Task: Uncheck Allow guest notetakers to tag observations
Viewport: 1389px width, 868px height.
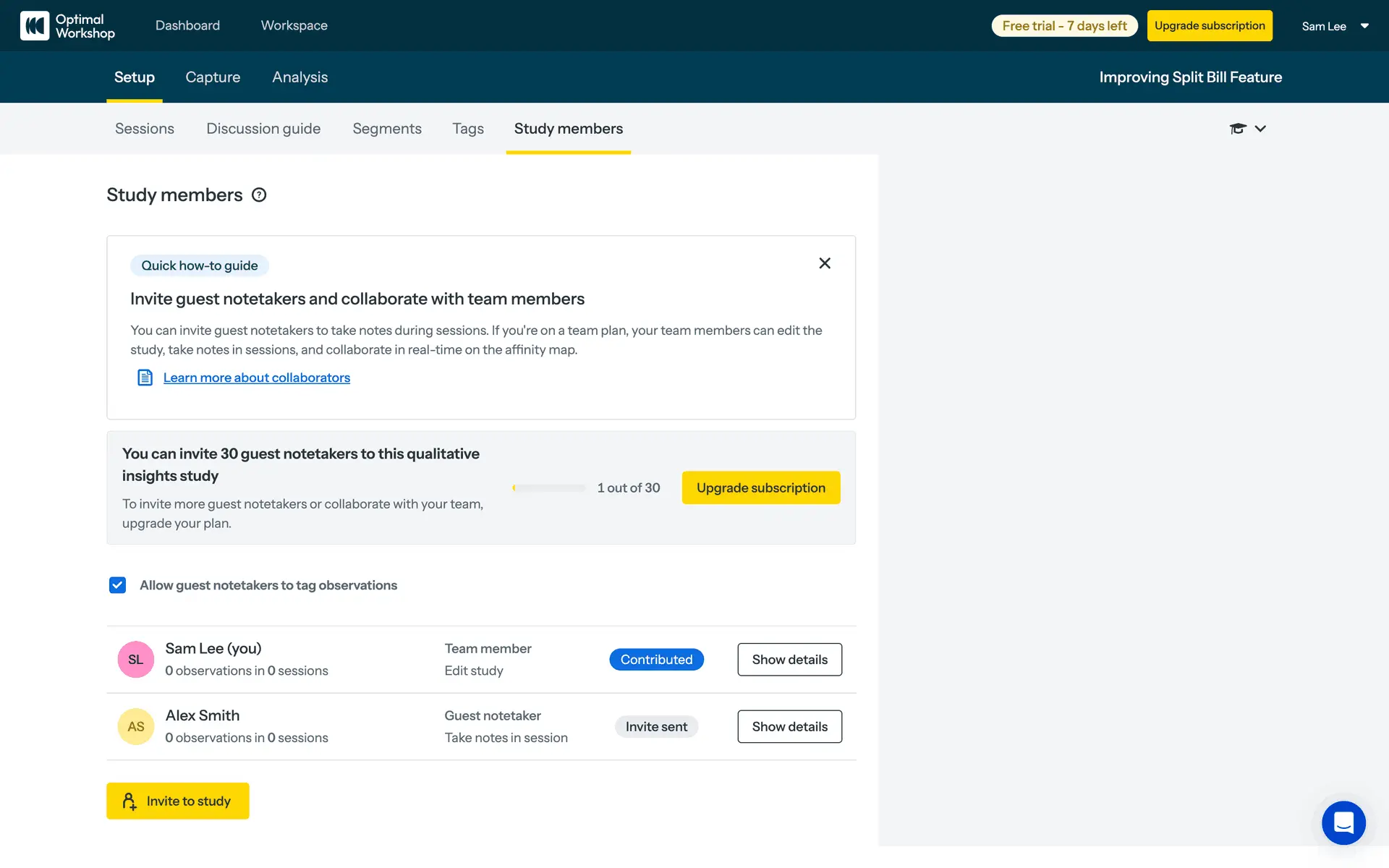Action: pos(117,585)
